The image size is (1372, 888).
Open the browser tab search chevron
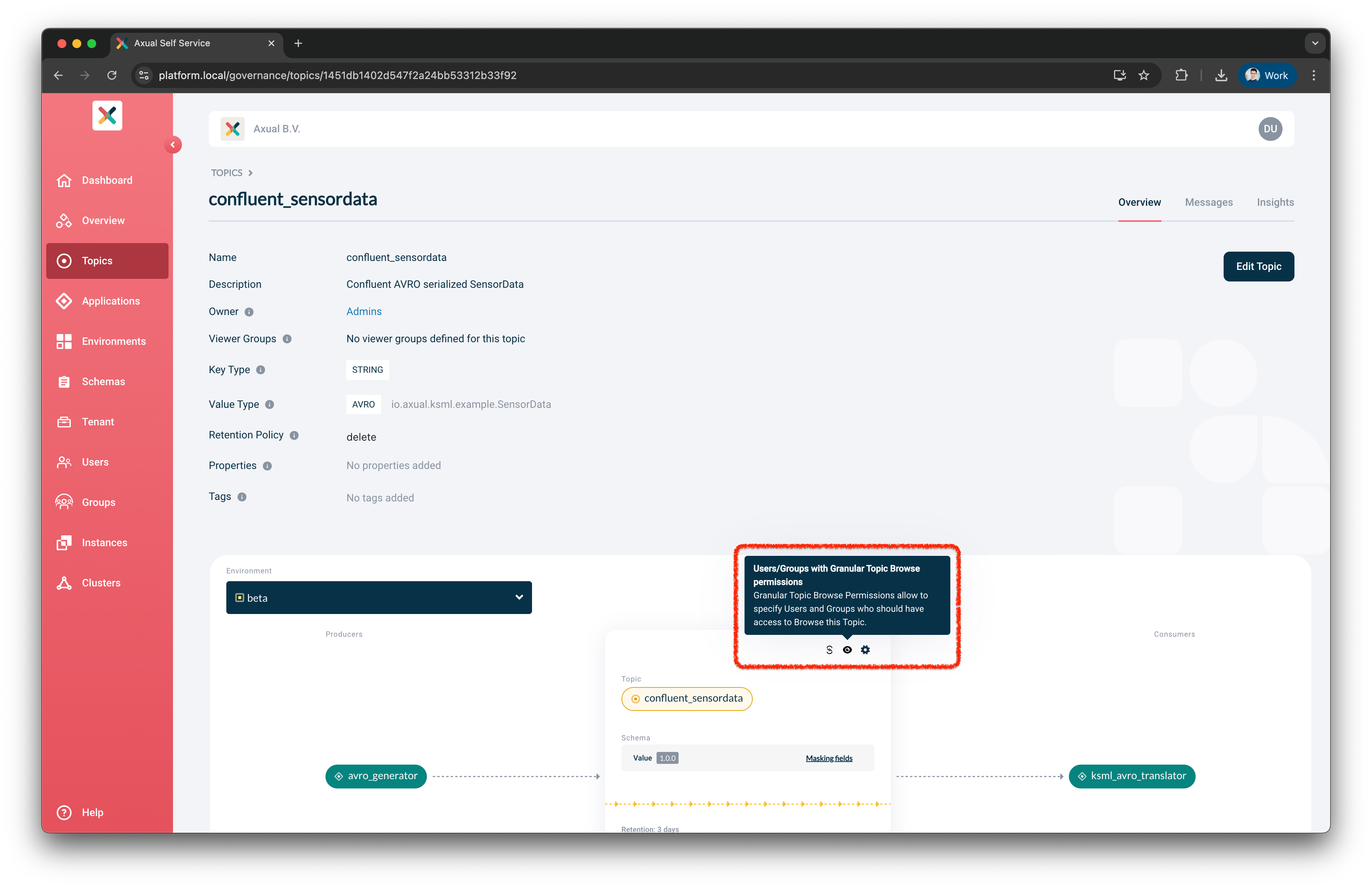[x=1315, y=42]
